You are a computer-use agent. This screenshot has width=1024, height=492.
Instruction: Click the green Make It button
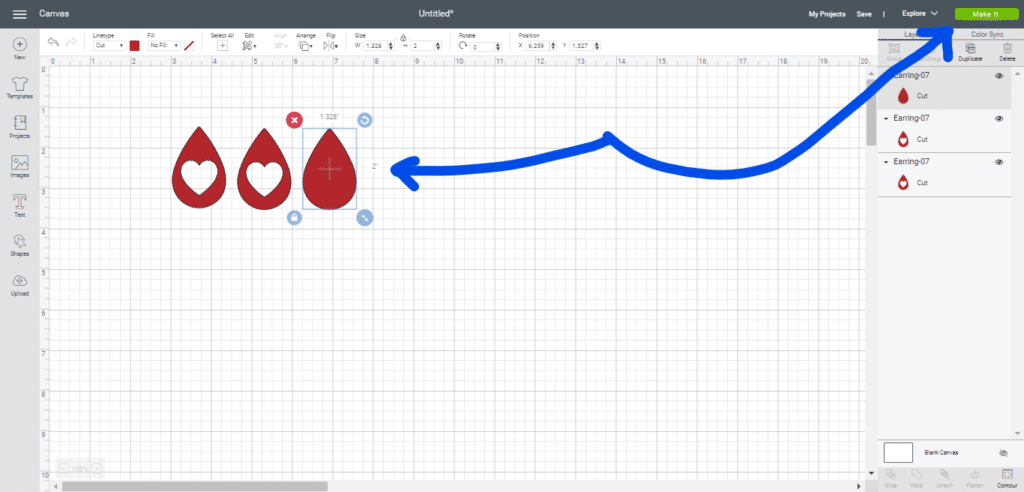(x=983, y=14)
